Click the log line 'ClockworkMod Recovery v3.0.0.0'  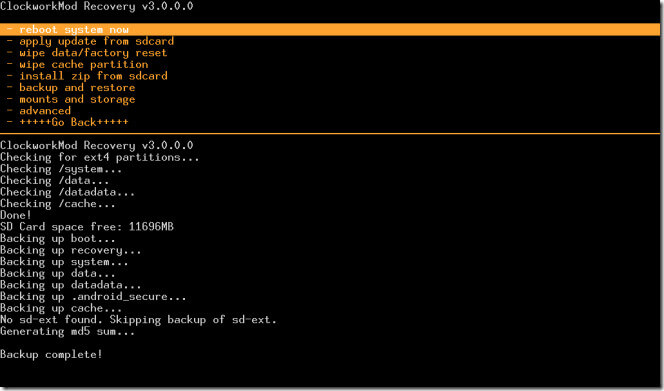tap(97, 145)
